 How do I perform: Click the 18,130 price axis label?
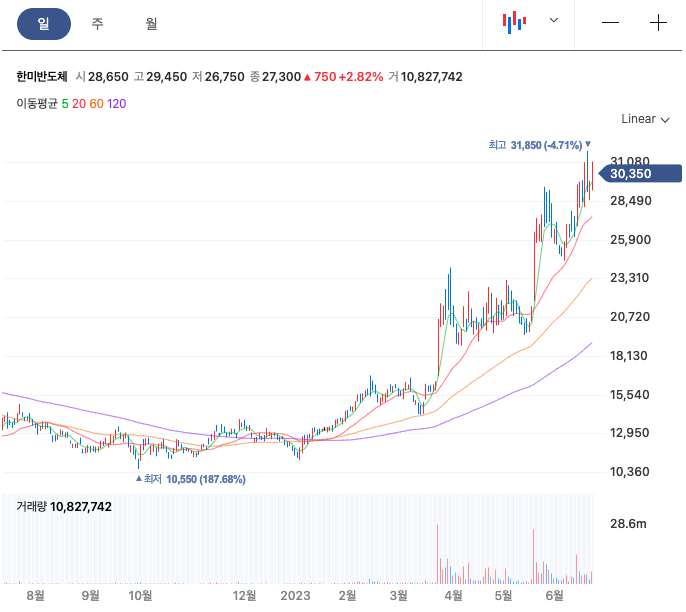pyautogui.click(x=629, y=356)
